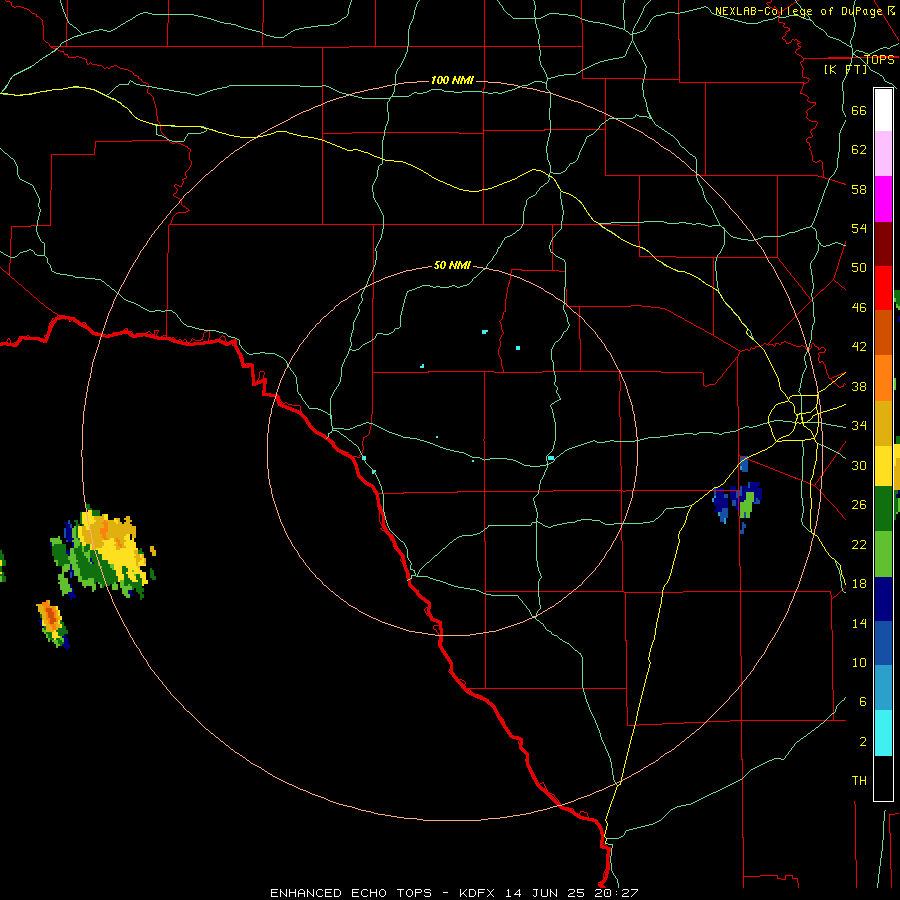Click legend value 2
Image resolution: width=900 pixels, height=900 pixels.
pyautogui.click(x=862, y=742)
